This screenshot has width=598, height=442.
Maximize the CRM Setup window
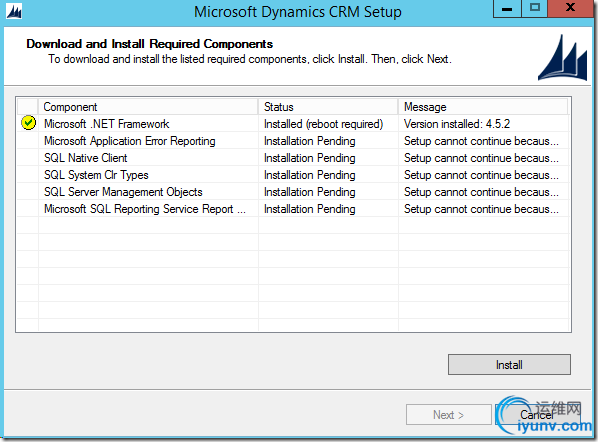pyautogui.click(x=535, y=8)
